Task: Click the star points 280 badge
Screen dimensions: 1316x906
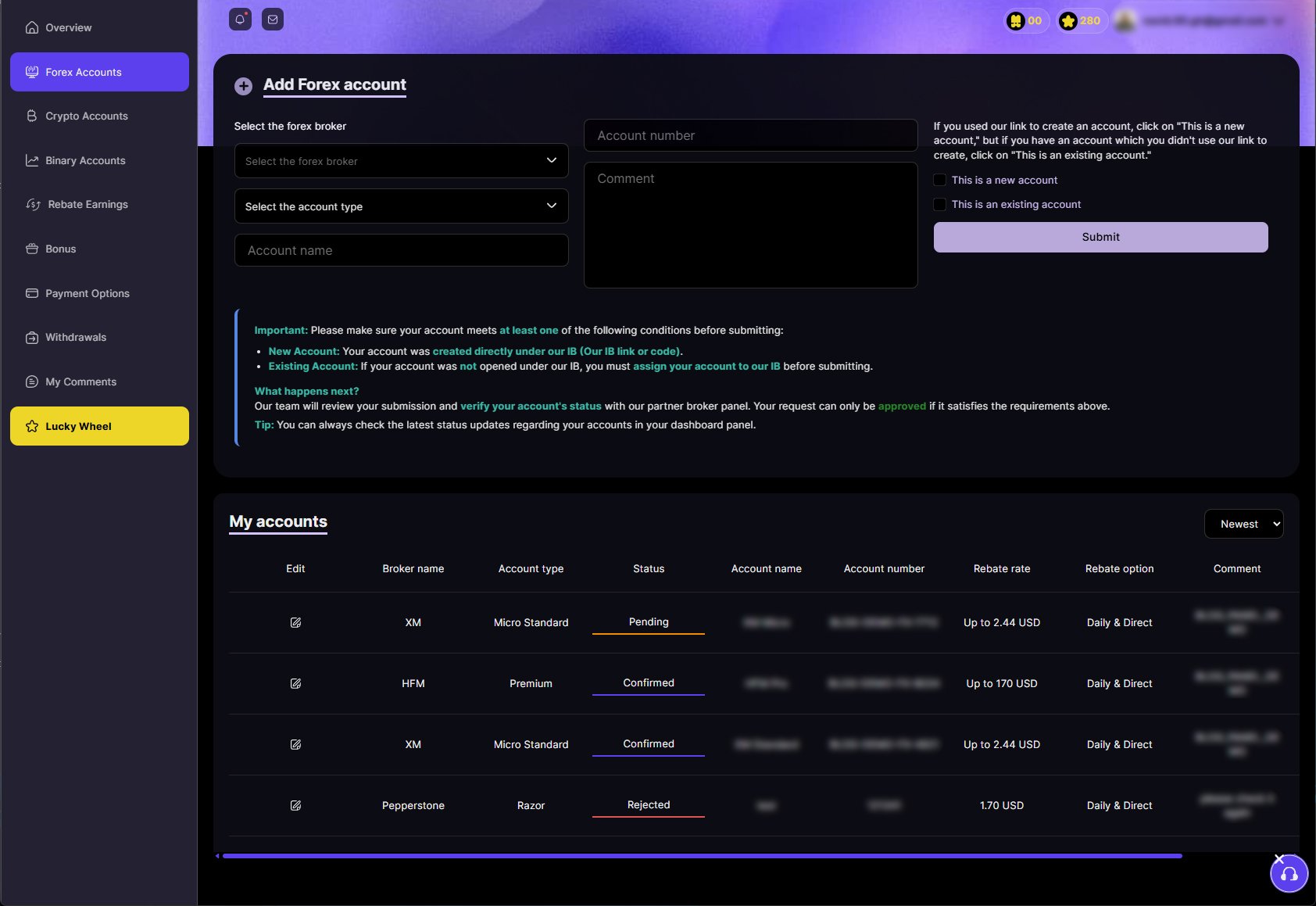Action: pyautogui.click(x=1082, y=21)
